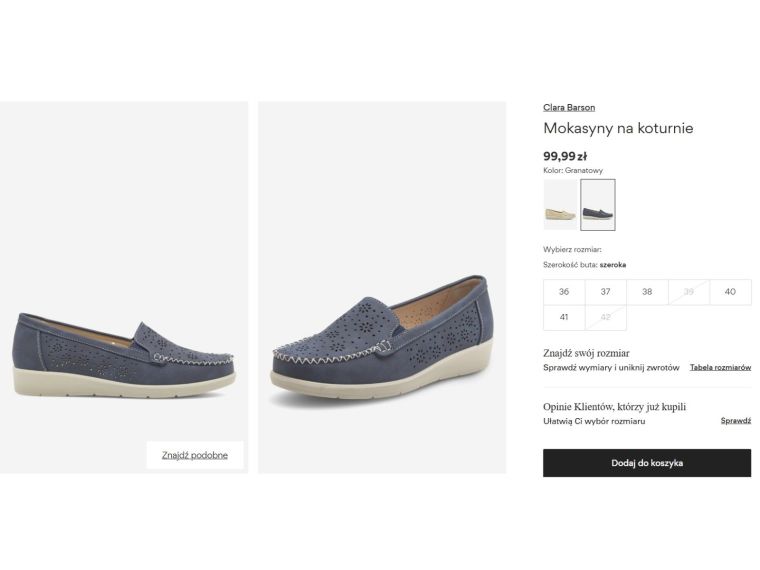Viewport: 760px width, 570px height.
Task: Click the Sprawdź reviews link
Action: click(735, 421)
